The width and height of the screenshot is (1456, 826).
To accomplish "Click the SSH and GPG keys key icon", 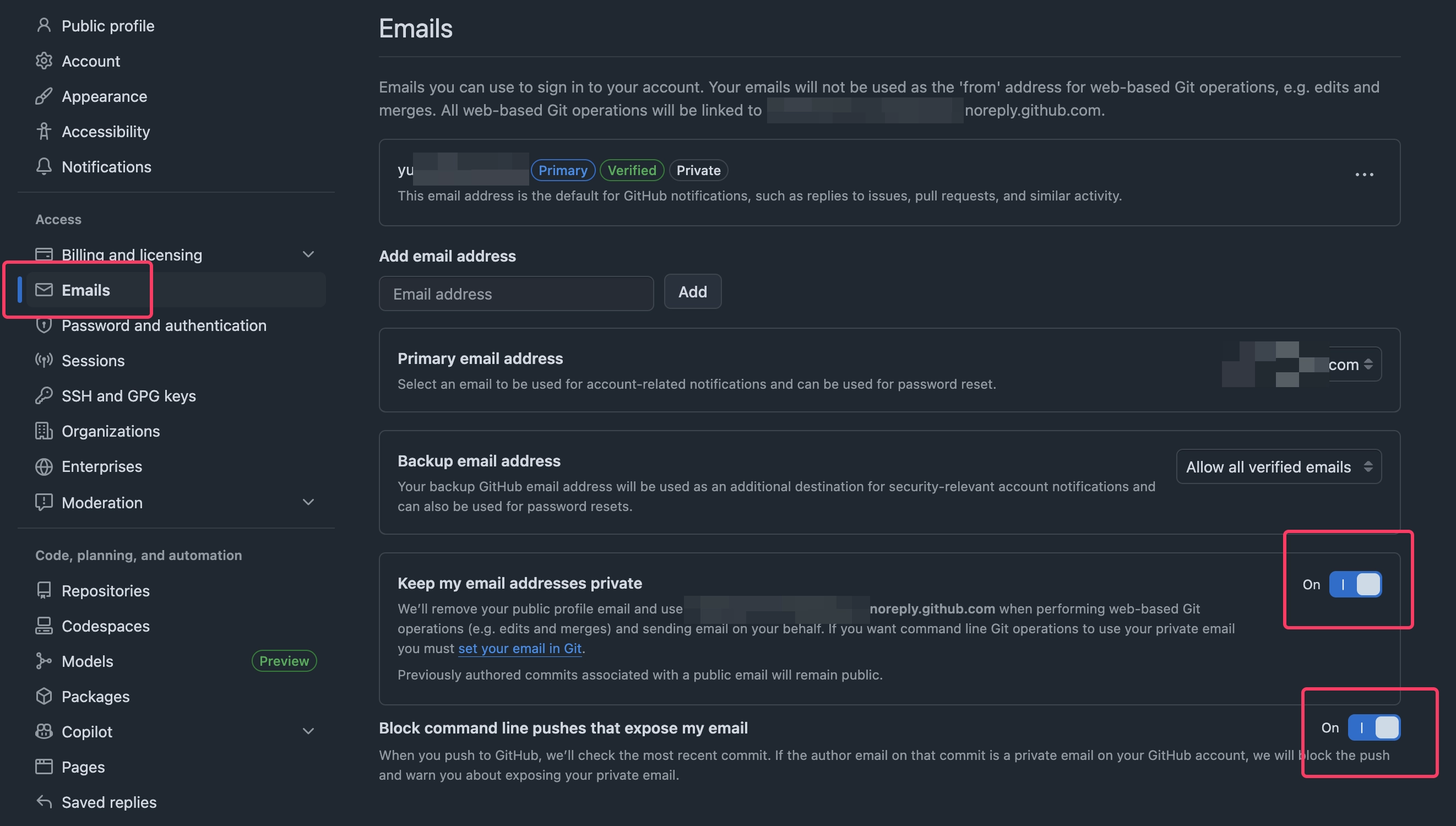I will pos(44,395).
